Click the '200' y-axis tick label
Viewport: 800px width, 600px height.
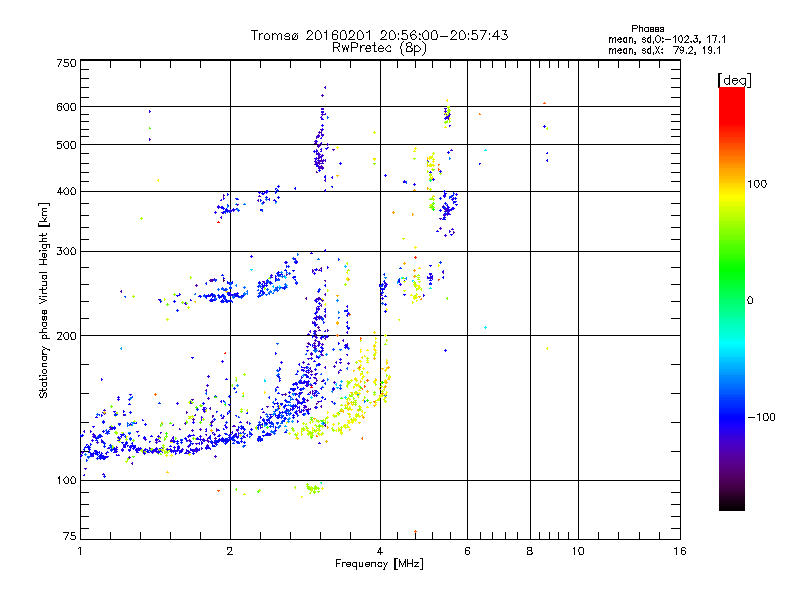click(x=67, y=336)
